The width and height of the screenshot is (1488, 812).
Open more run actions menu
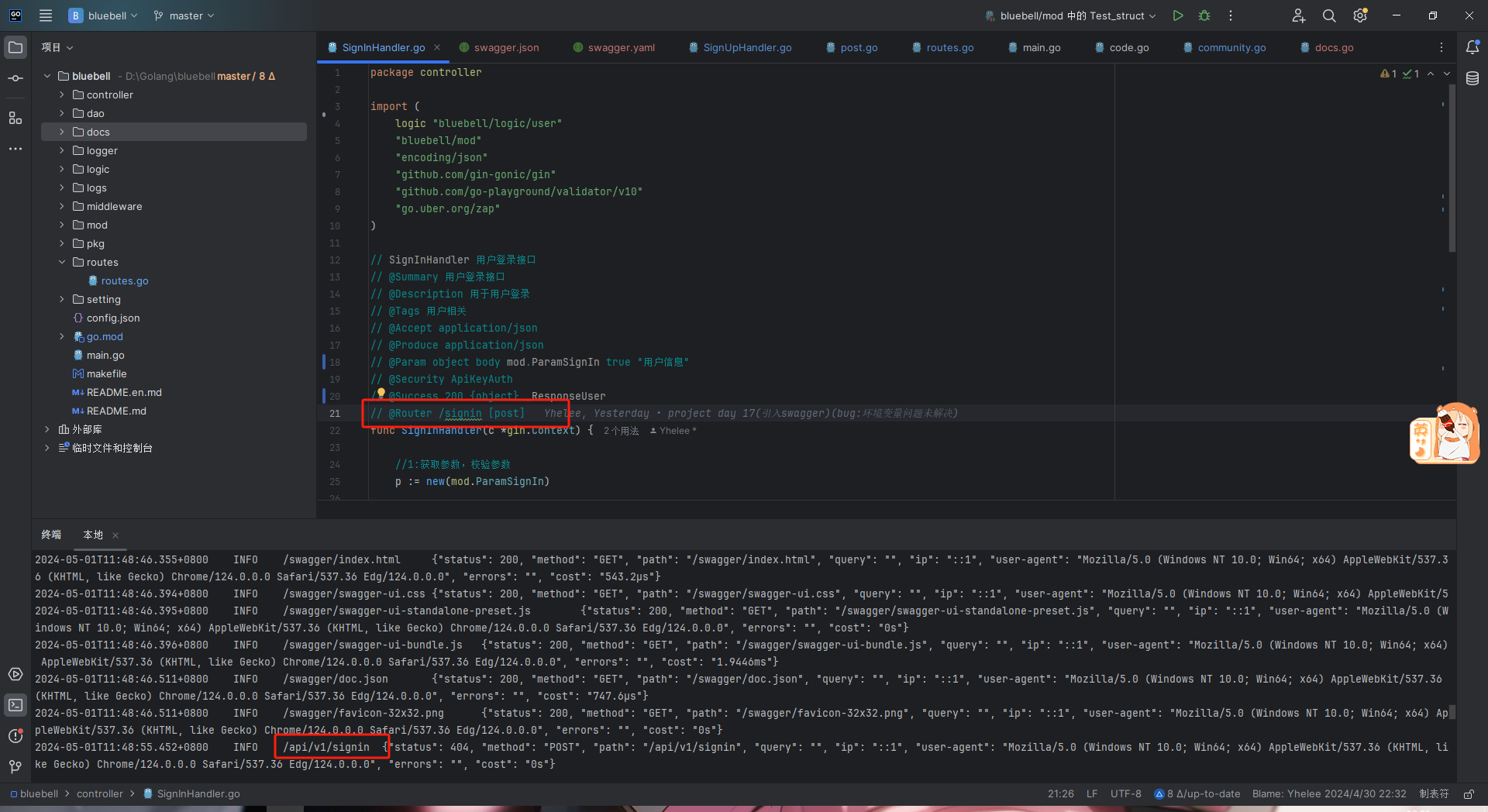1231,15
